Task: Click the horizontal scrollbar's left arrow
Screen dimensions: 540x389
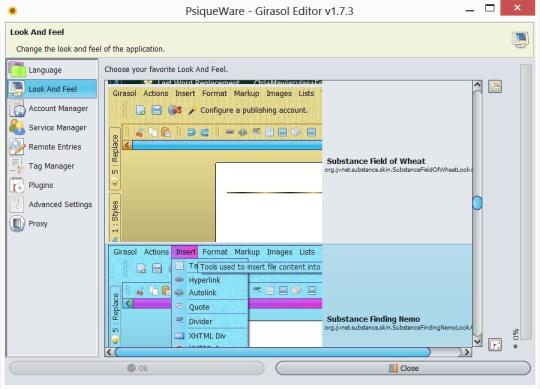Action: coord(110,352)
